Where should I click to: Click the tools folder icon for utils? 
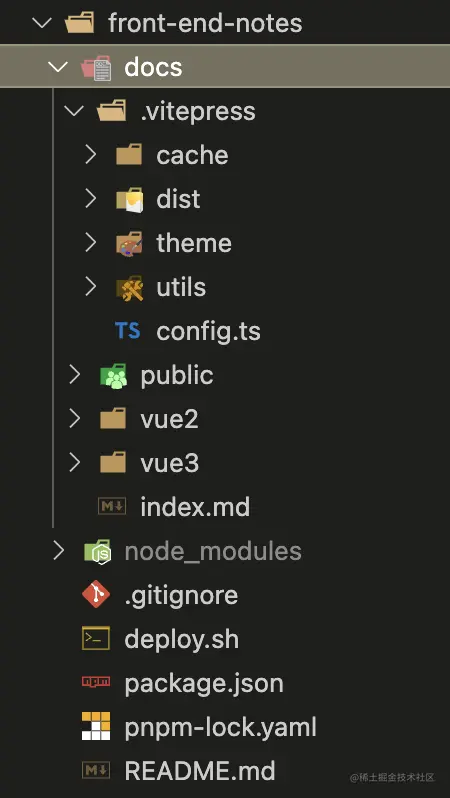point(129,288)
